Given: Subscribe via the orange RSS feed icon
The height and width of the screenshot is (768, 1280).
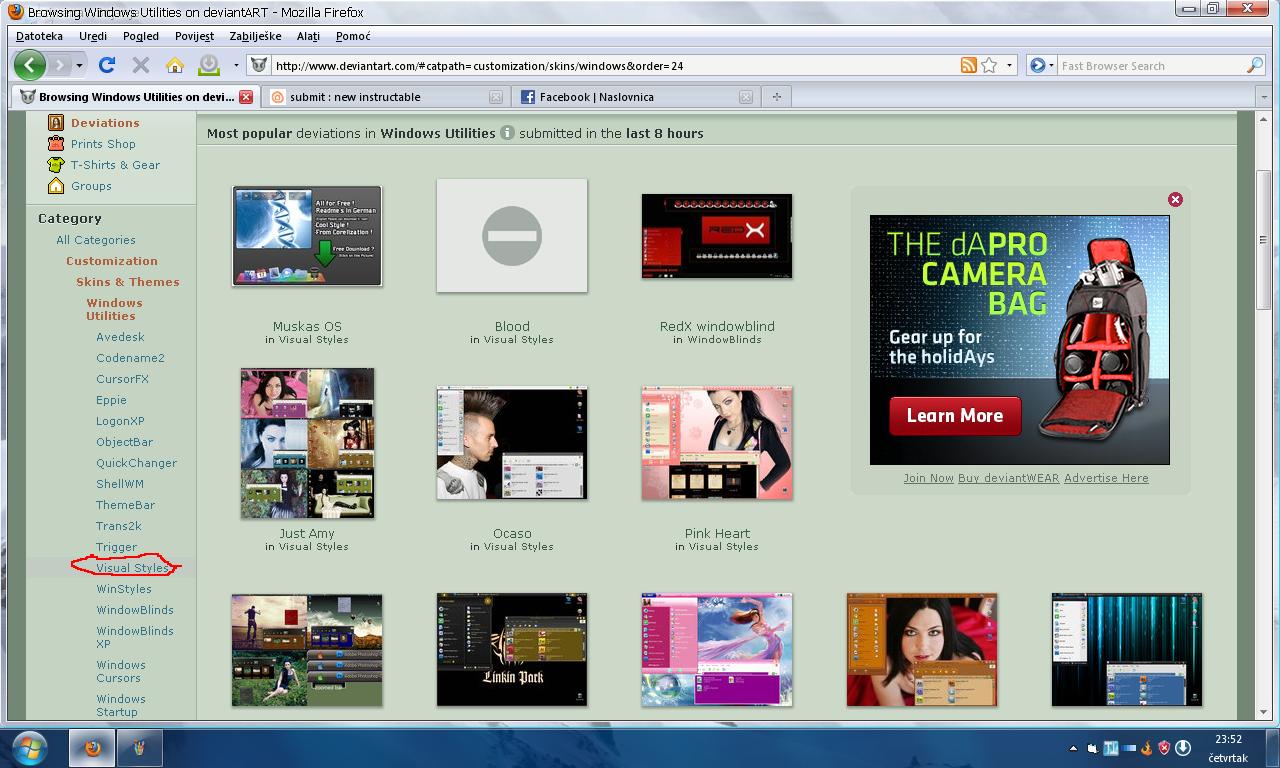Looking at the screenshot, I should coord(968,65).
